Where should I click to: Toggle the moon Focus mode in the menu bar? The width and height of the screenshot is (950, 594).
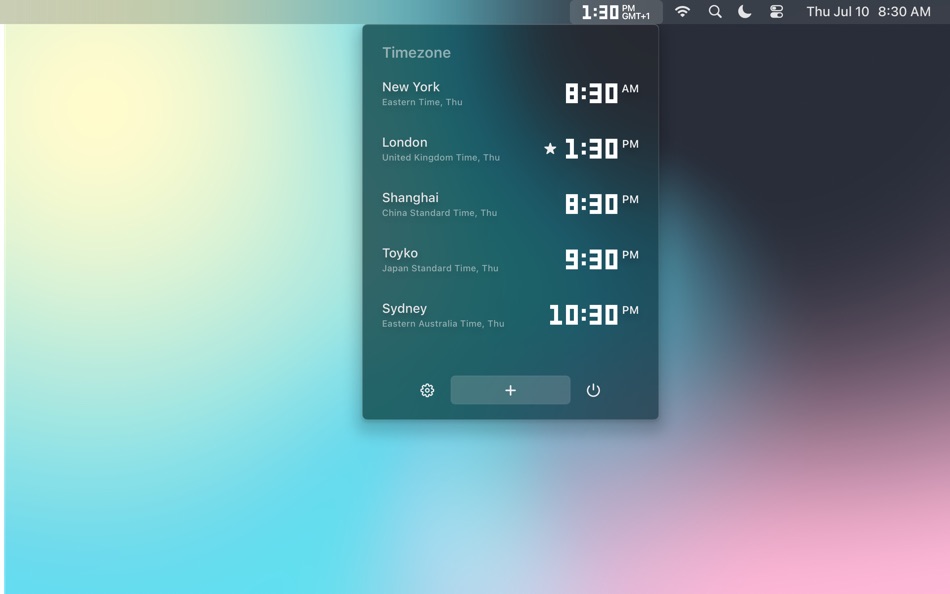pyautogui.click(x=744, y=11)
